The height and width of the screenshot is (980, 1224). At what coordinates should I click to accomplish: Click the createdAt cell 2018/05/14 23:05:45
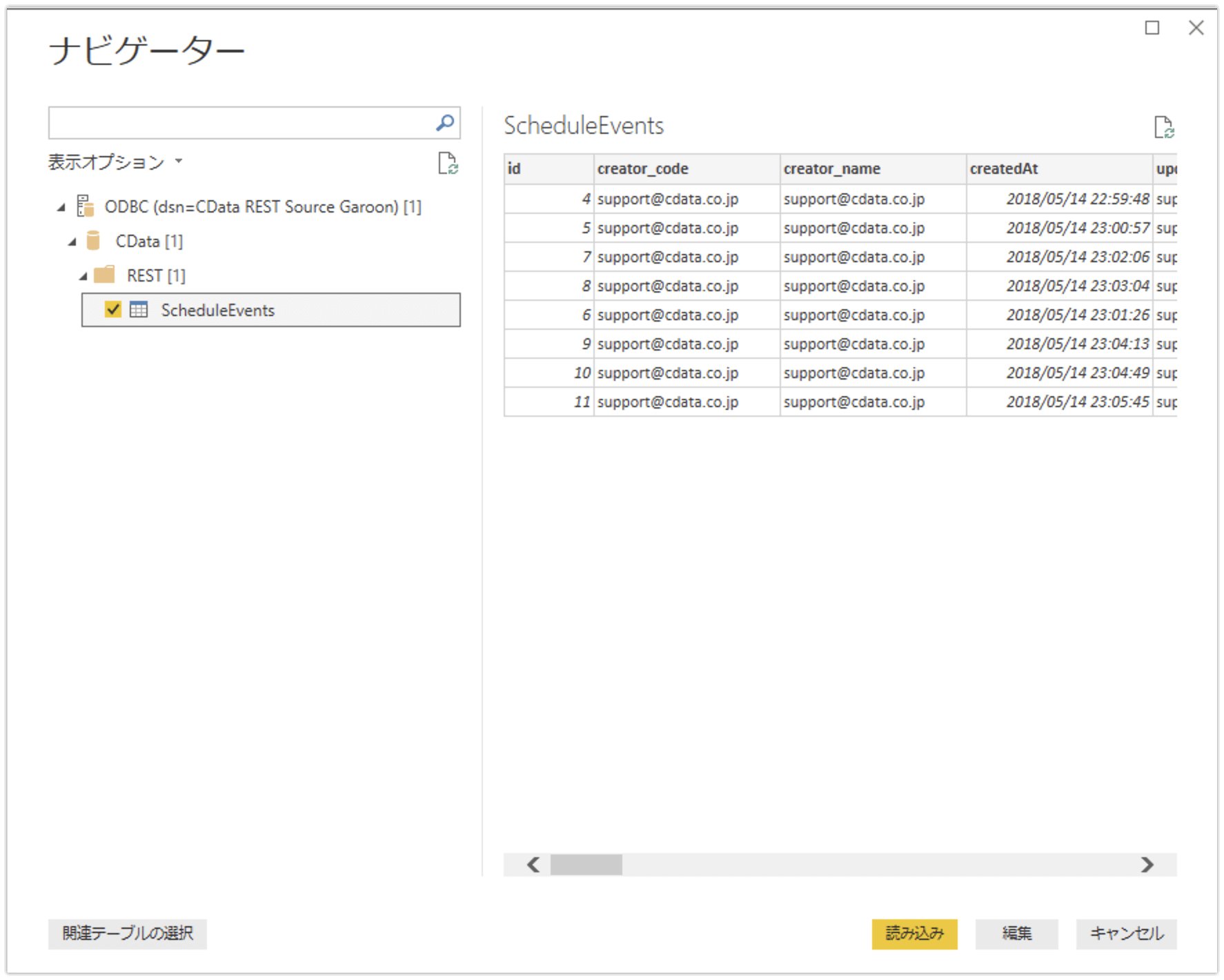(x=1060, y=402)
